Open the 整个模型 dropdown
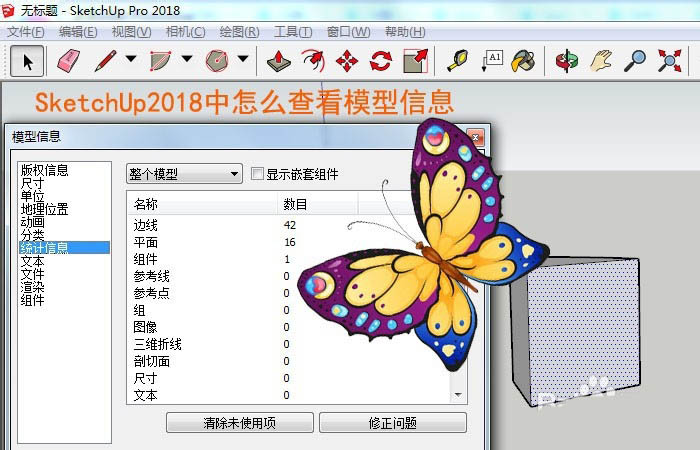 (x=184, y=174)
